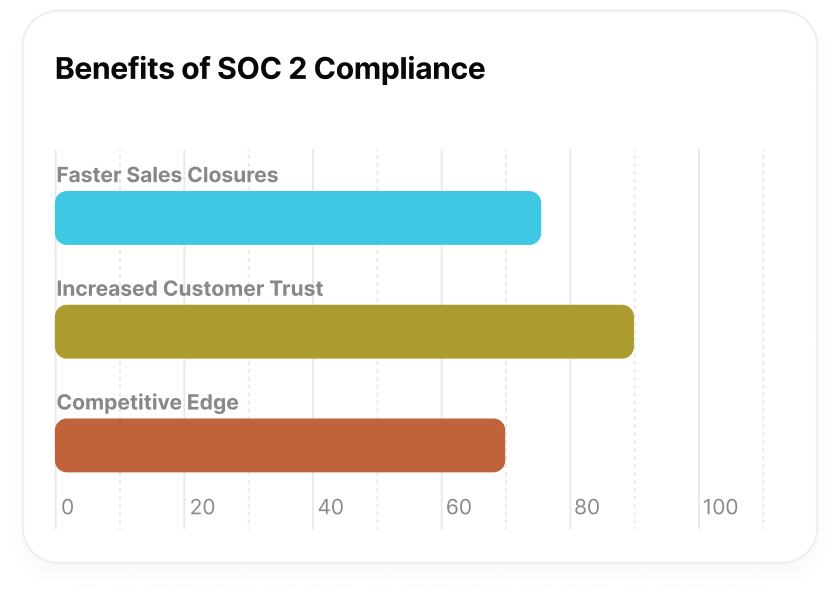Select the 40 axis tick label
838x595 pixels.
[330, 507]
